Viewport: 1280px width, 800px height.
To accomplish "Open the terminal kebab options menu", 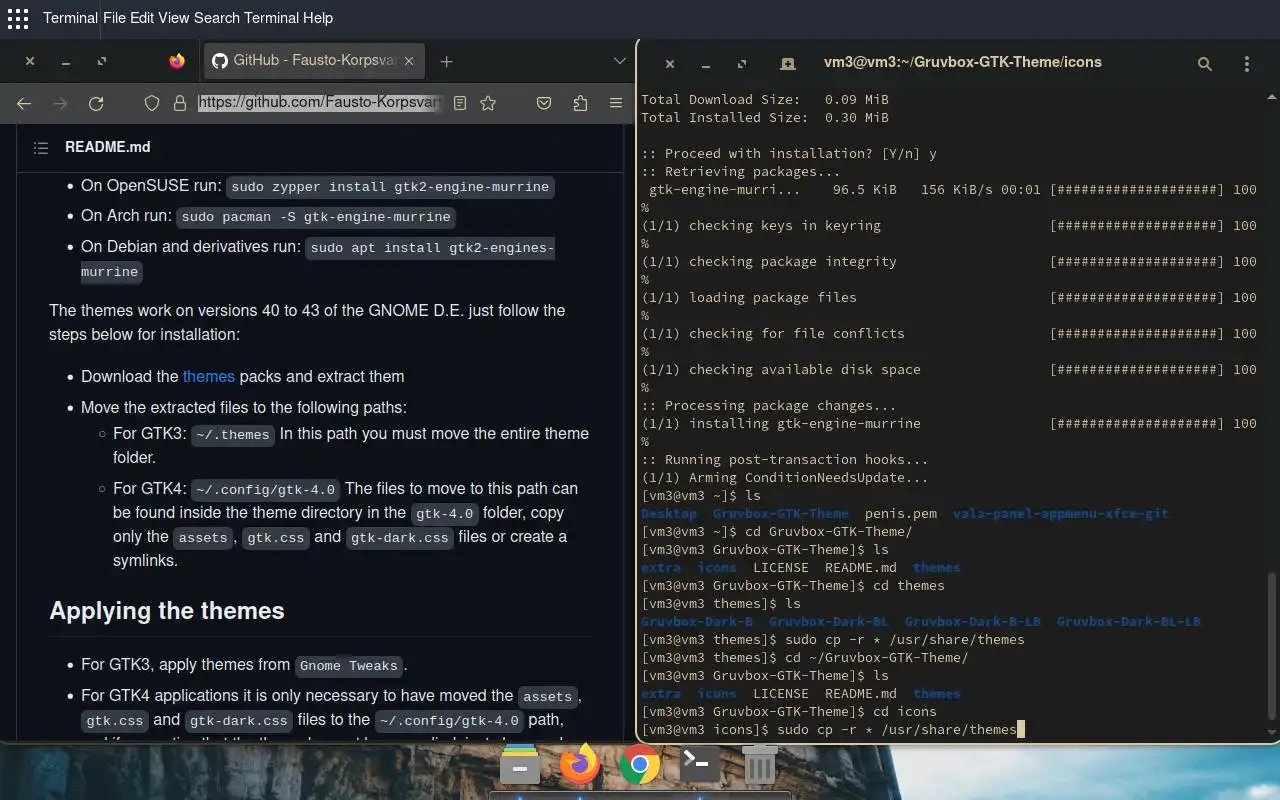I will tap(1246, 63).
